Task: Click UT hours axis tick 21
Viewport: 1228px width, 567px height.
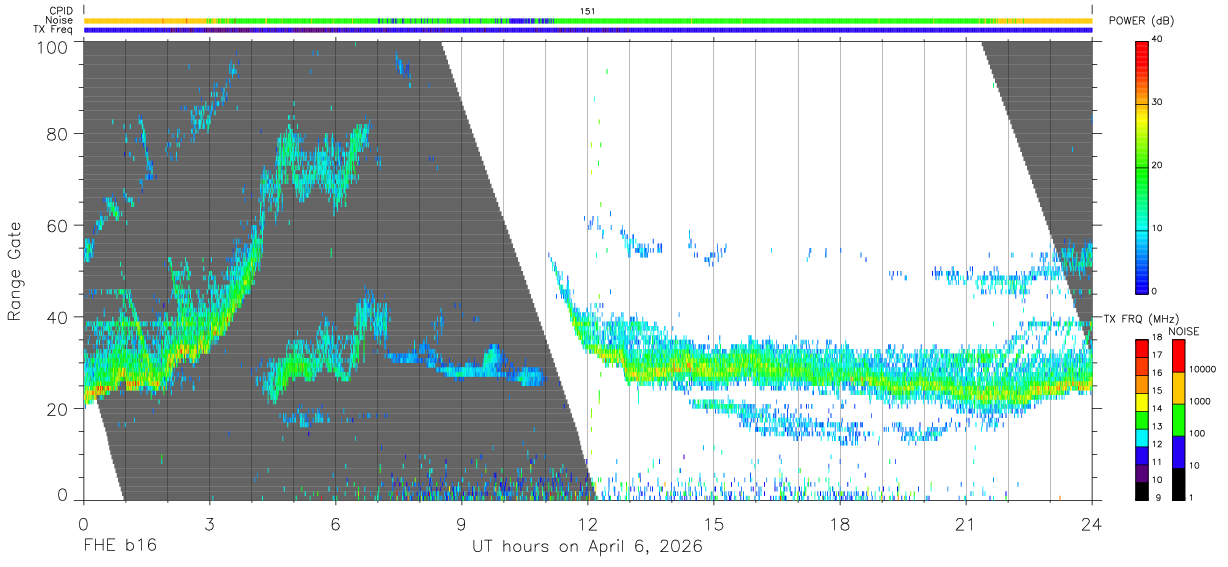Action: pyautogui.click(x=966, y=524)
